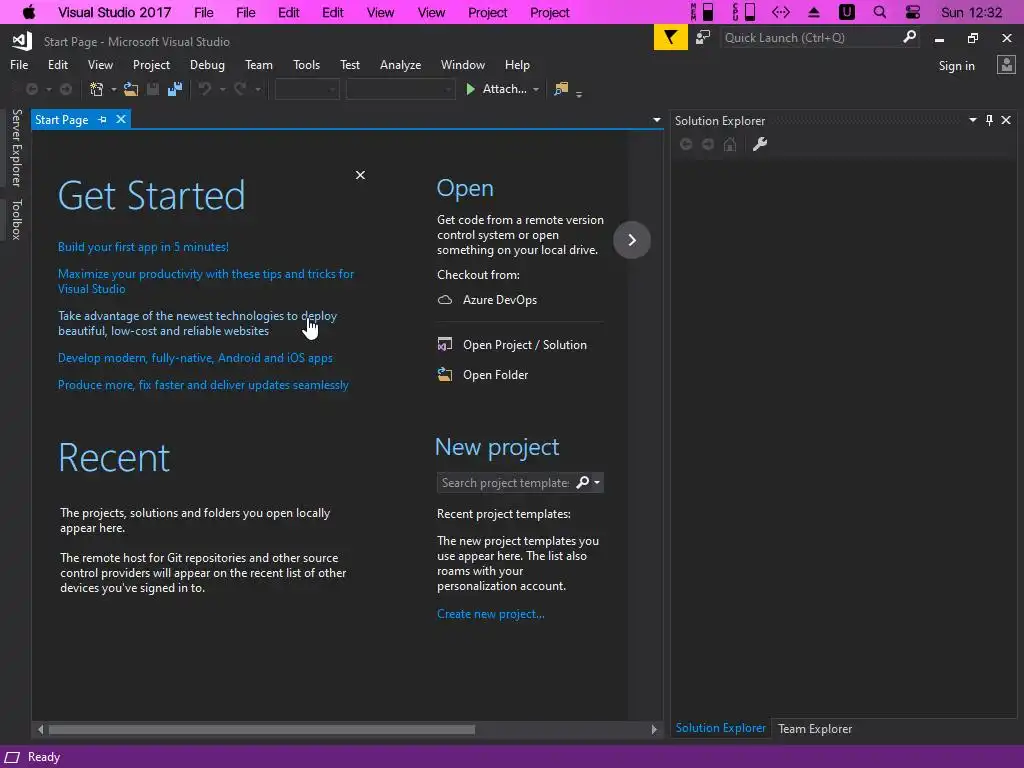This screenshot has width=1024, height=768.
Task: Click the Open Project / Solution icon
Action: pyautogui.click(x=445, y=344)
